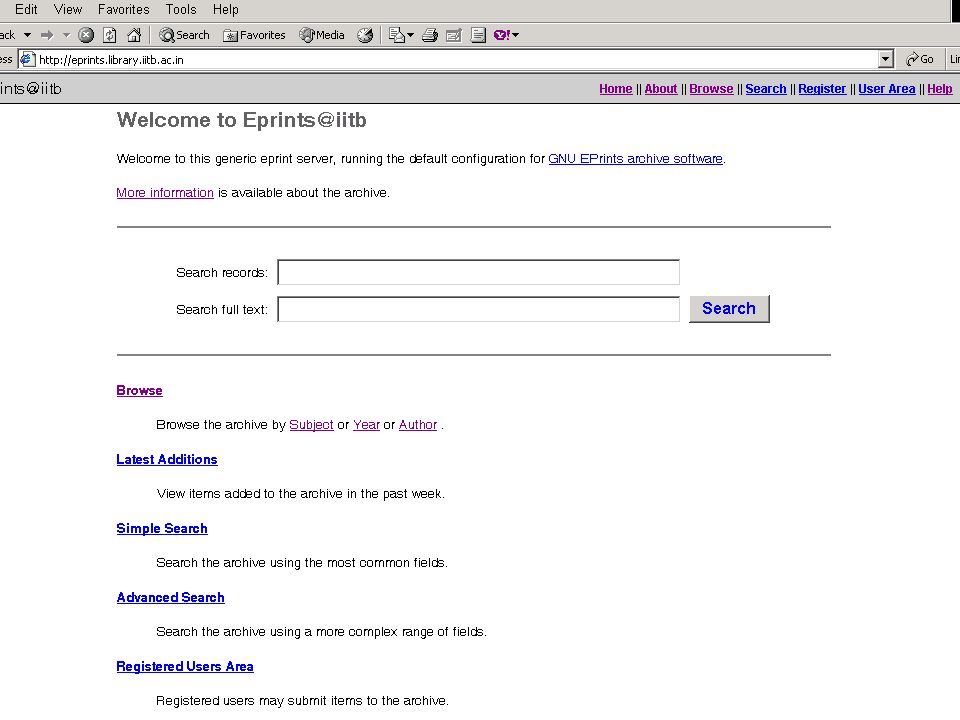Go to Home in the top navigation
Screen dimensions: 960x720
(x=615, y=89)
